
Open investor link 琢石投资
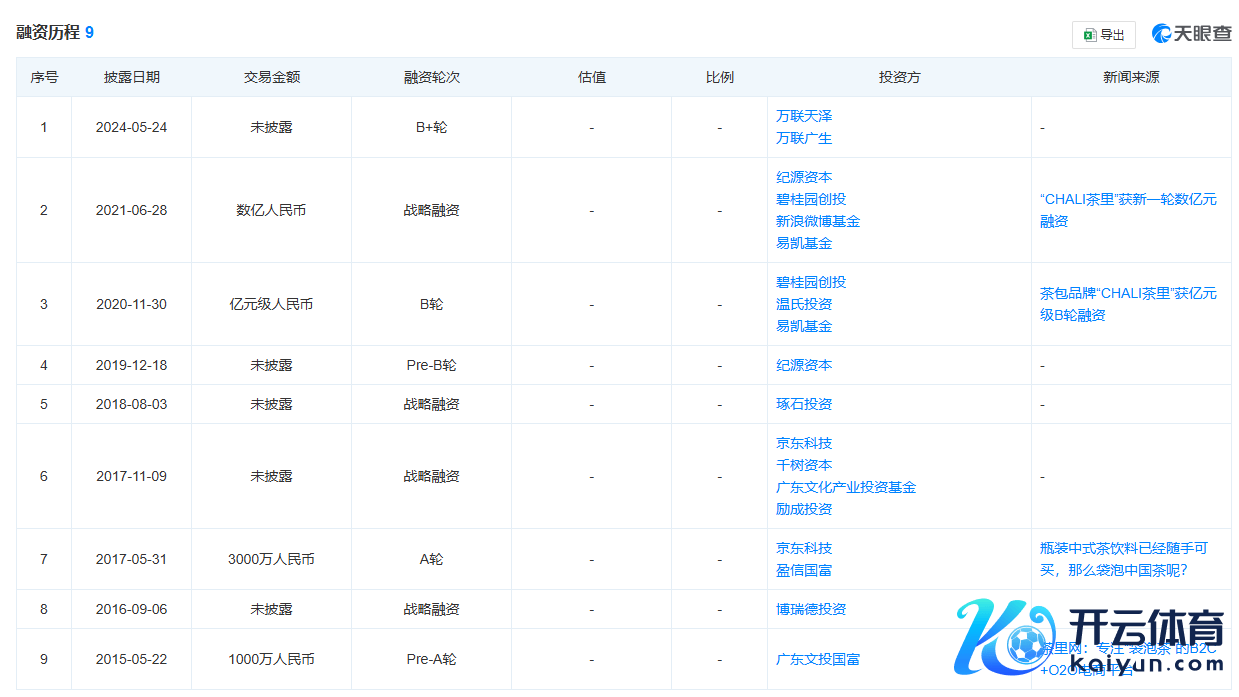click(x=804, y=404)
